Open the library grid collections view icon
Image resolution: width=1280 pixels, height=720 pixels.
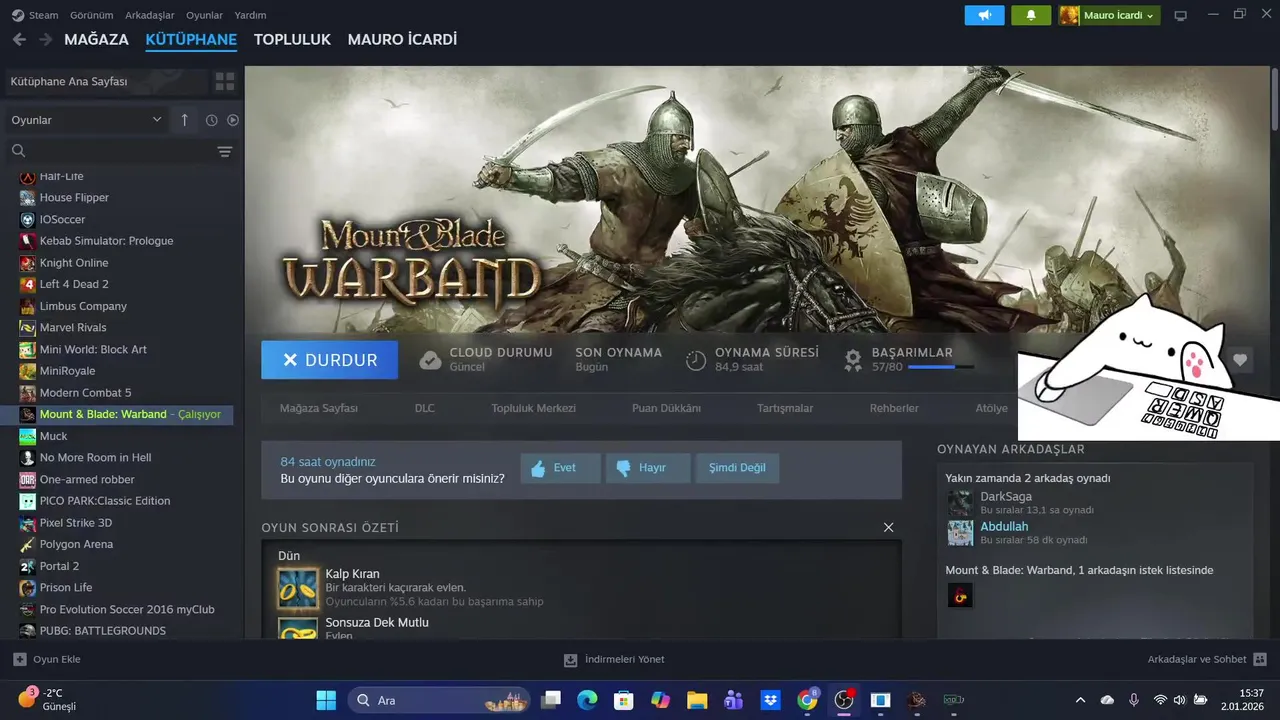(x=225, y=81)
